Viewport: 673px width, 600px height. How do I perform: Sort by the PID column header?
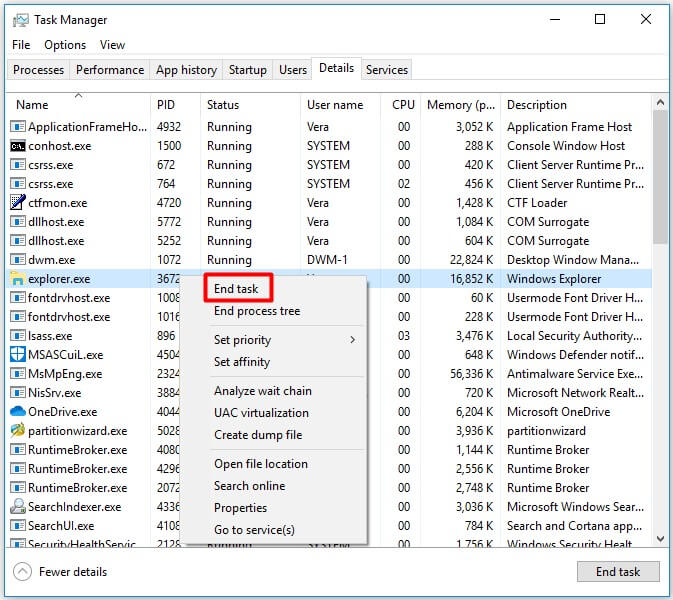coord(176,105)
